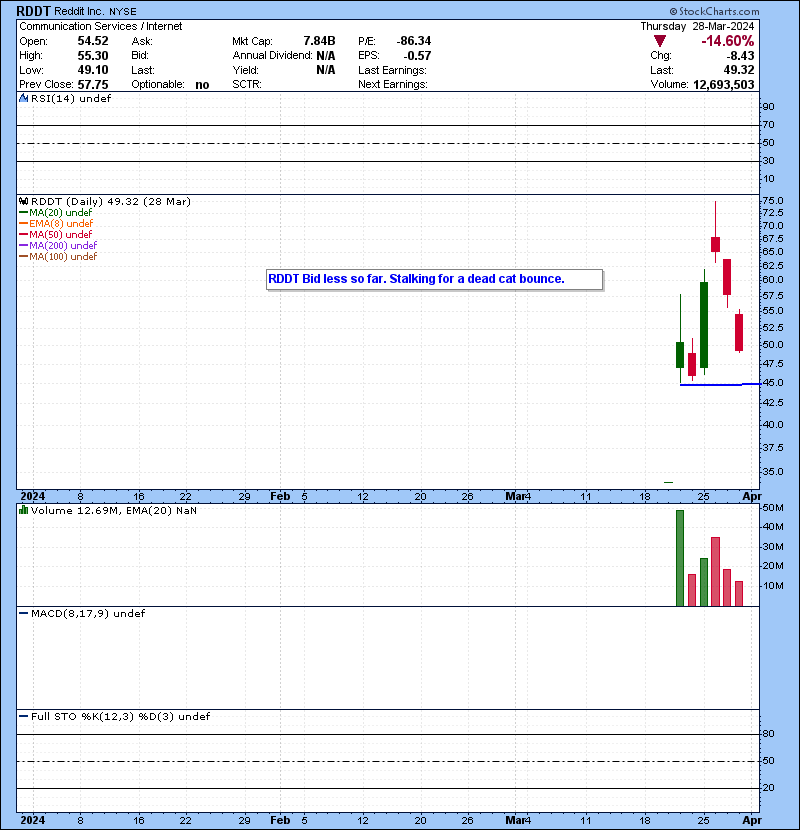Viewport: 800px width, 830px height.
Task: Click the last red candlestick near 50
Action: [x=739, y=332]
